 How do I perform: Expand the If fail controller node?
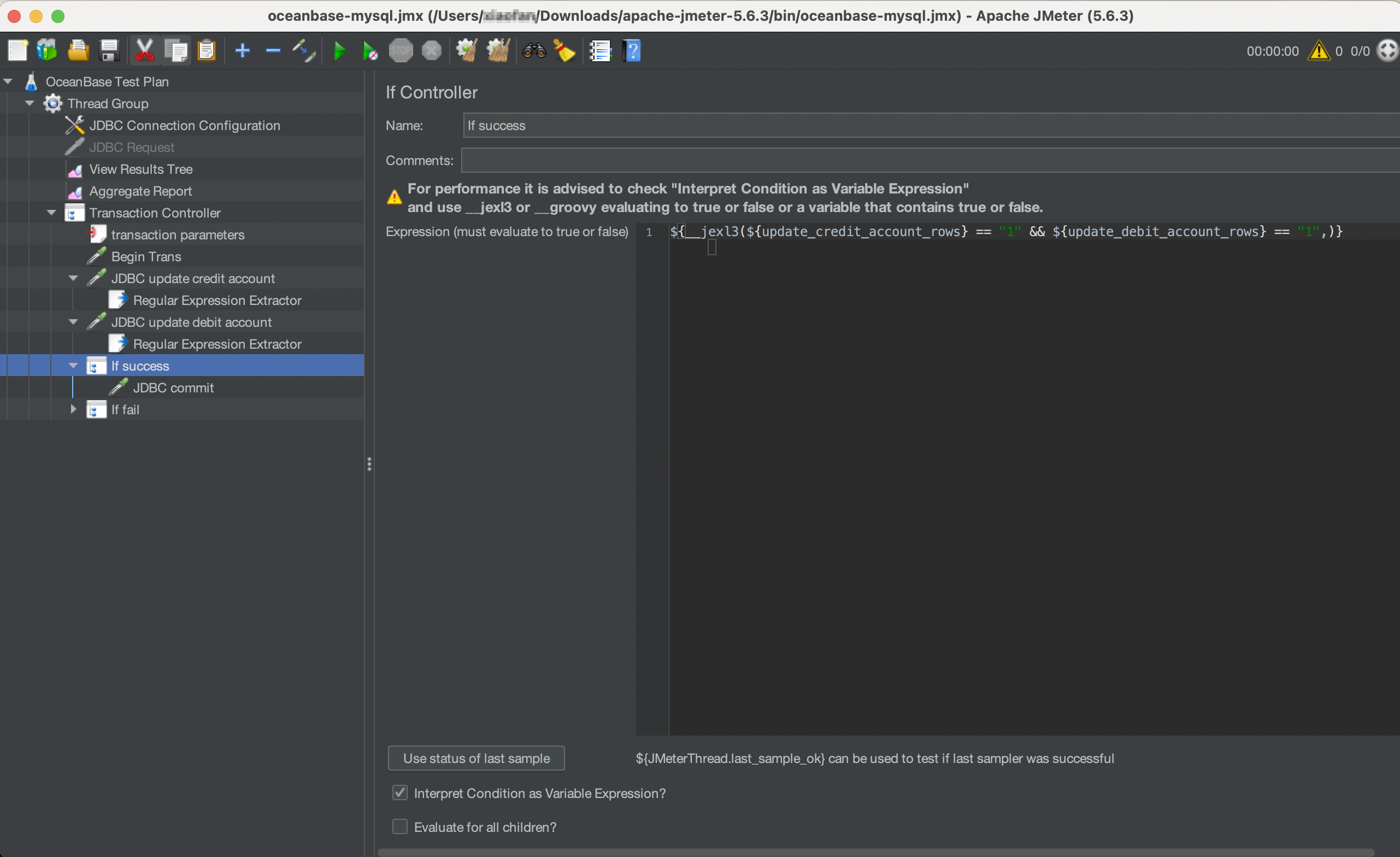(73, 409)
